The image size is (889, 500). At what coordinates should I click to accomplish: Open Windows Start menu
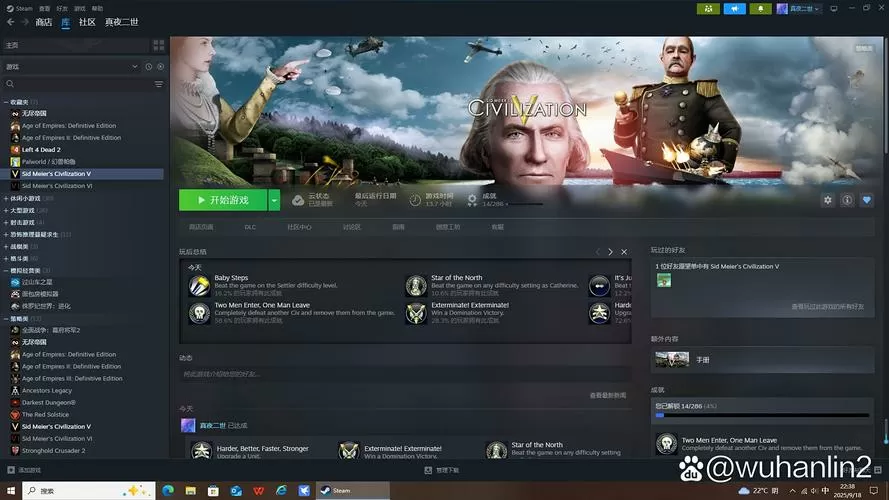pos(10,490)
